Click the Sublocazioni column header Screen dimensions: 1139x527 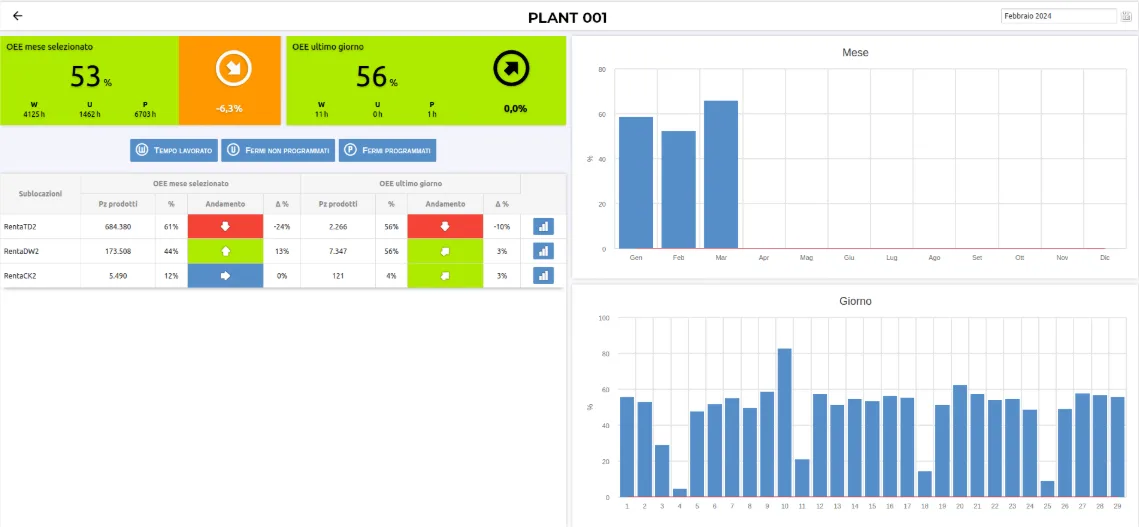point(40,193)
